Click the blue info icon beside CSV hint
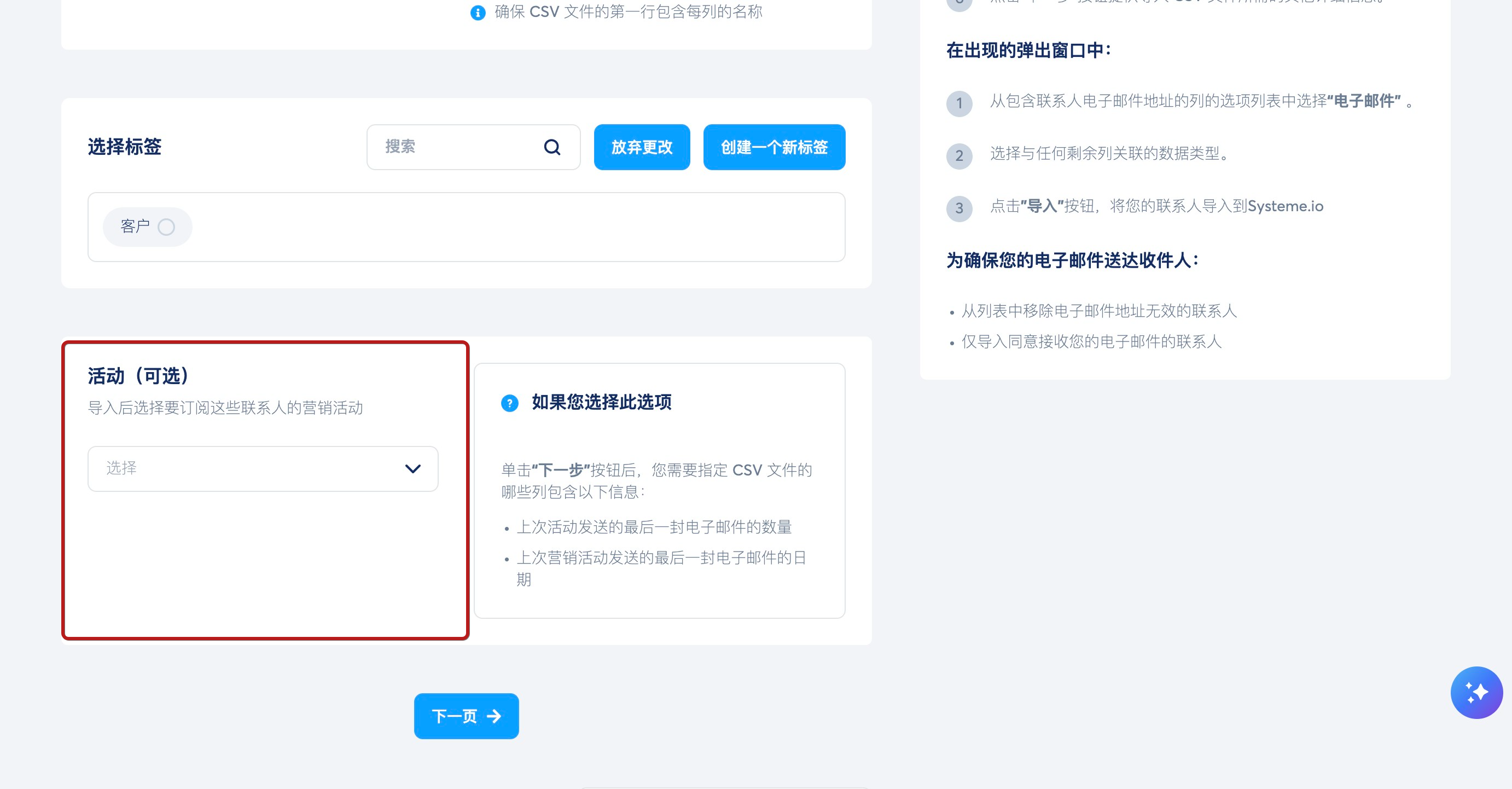Screen dimensions: 1512x789 click(x=478, y=13)
